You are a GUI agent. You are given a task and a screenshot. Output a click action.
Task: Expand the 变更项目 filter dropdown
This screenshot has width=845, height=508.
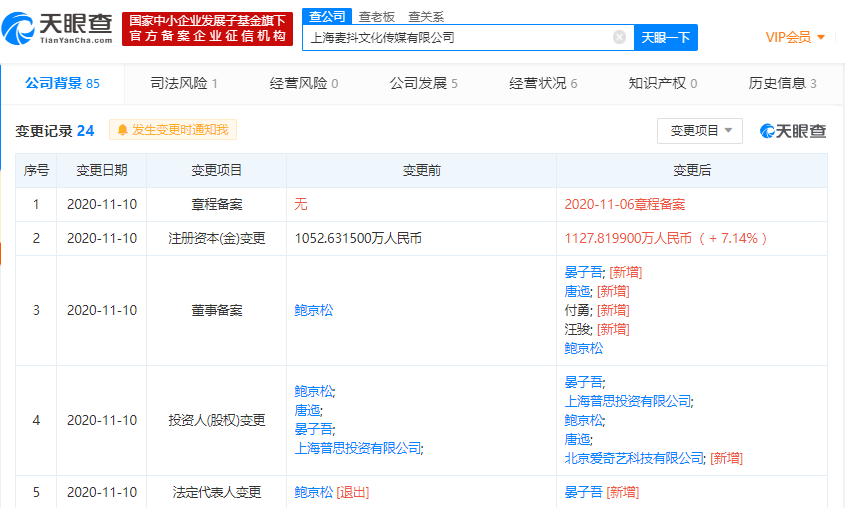click(699, 130)
